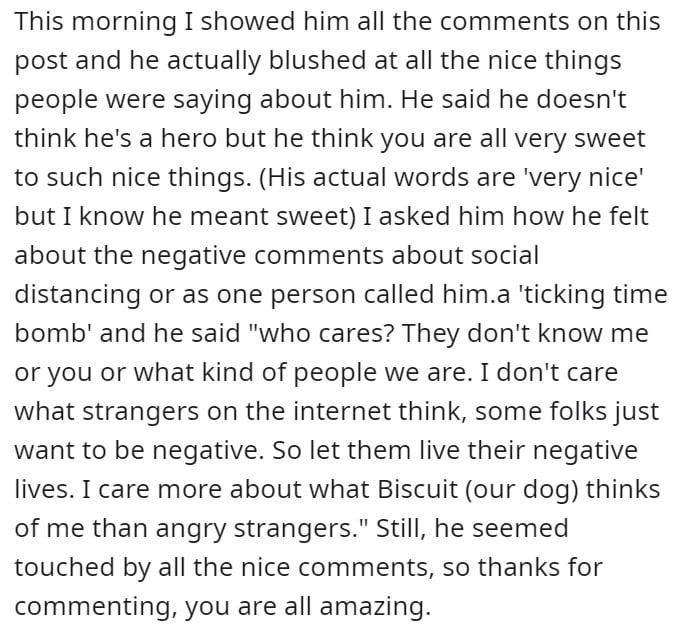Click the word 'distancing' at the line start
The width and height of the screenshot is (687, 638).
coord(78,294)
